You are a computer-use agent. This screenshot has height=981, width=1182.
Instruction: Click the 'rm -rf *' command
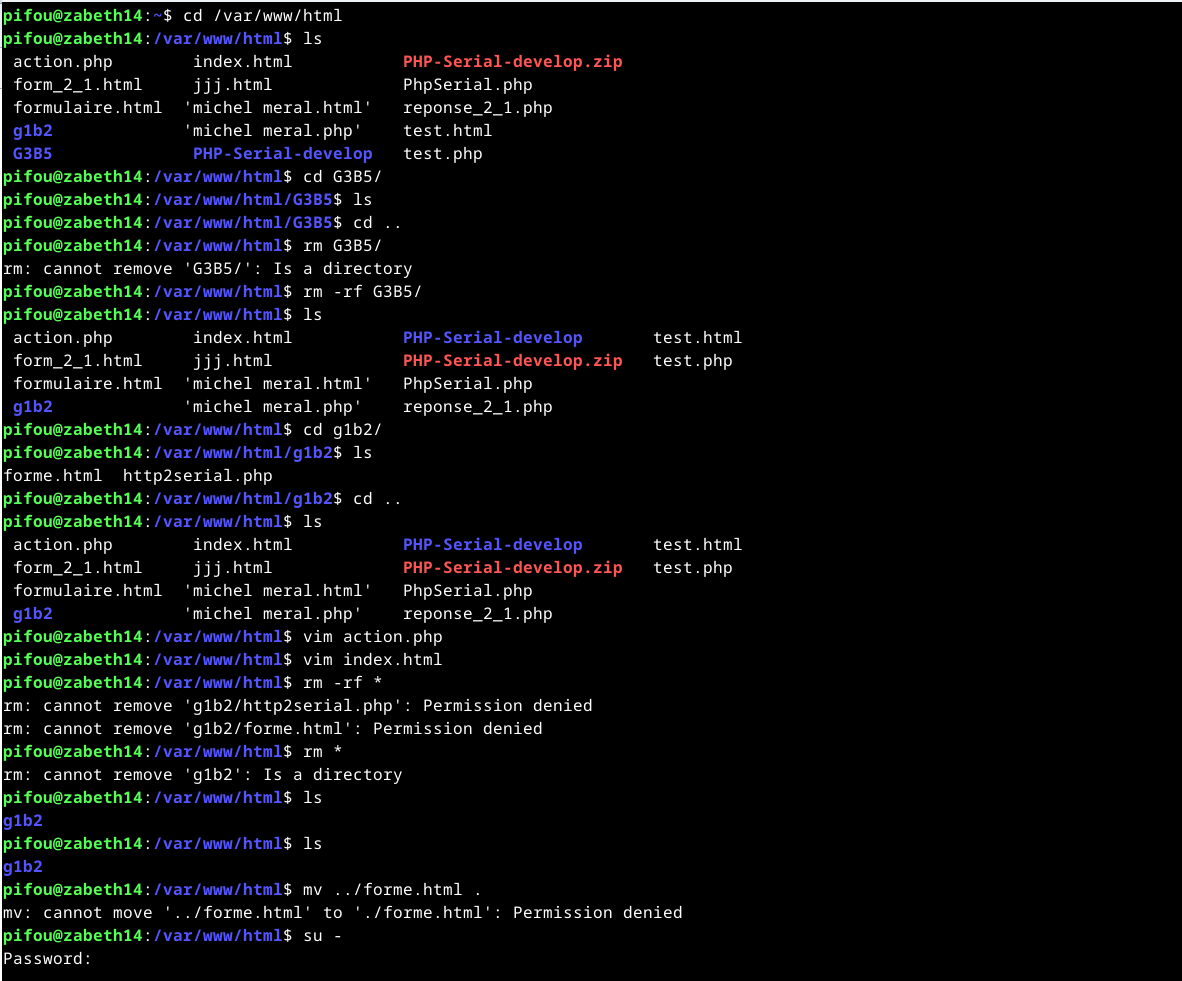(x=342, y=683)
